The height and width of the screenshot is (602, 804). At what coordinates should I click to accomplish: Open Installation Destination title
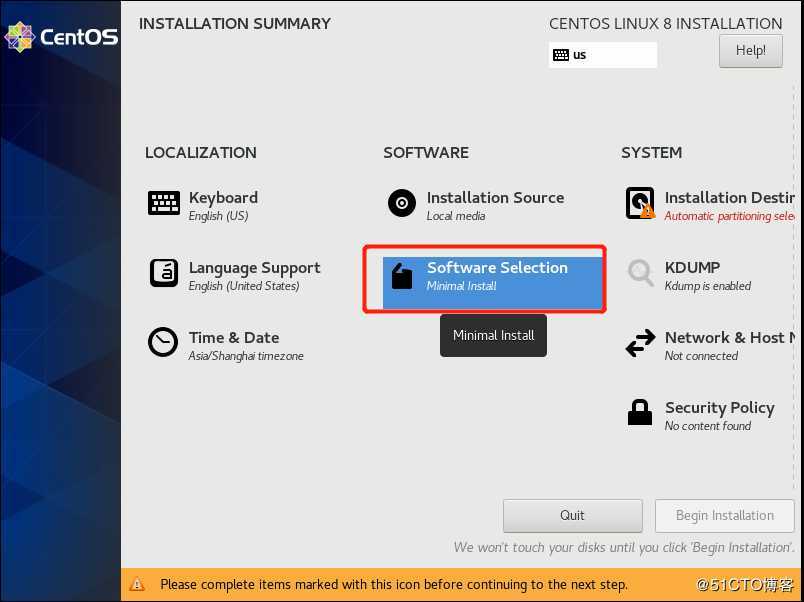pyautogui.click(x=730, y=197)
